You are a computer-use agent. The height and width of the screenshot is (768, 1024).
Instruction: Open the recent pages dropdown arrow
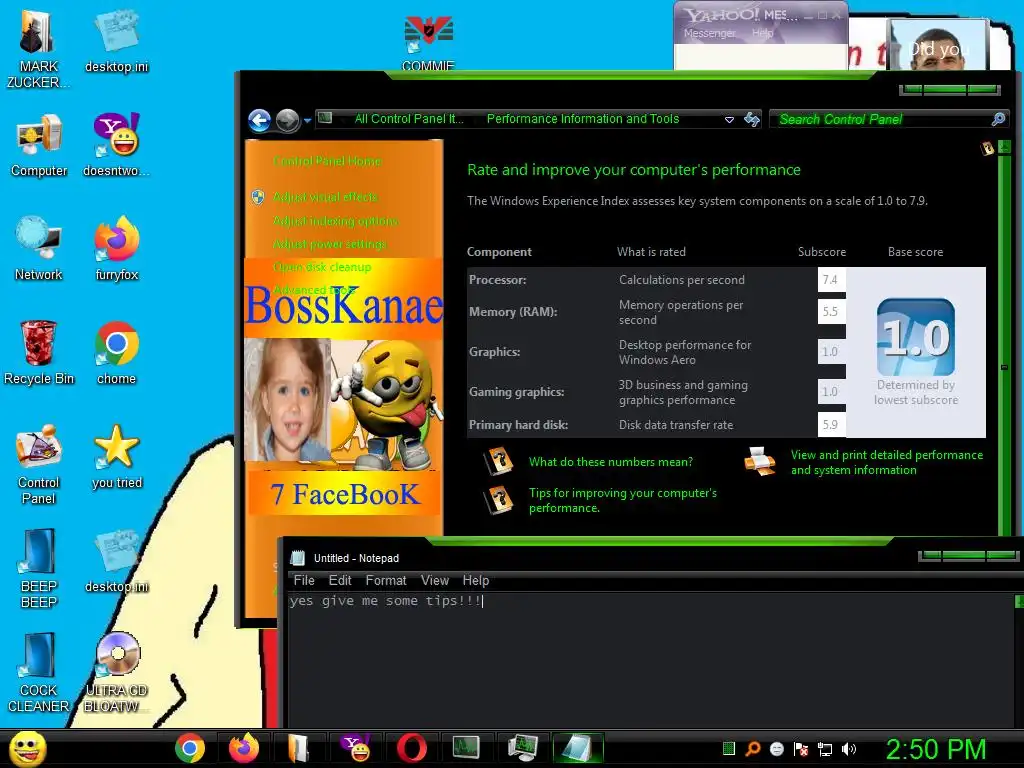tap(307, 121)
